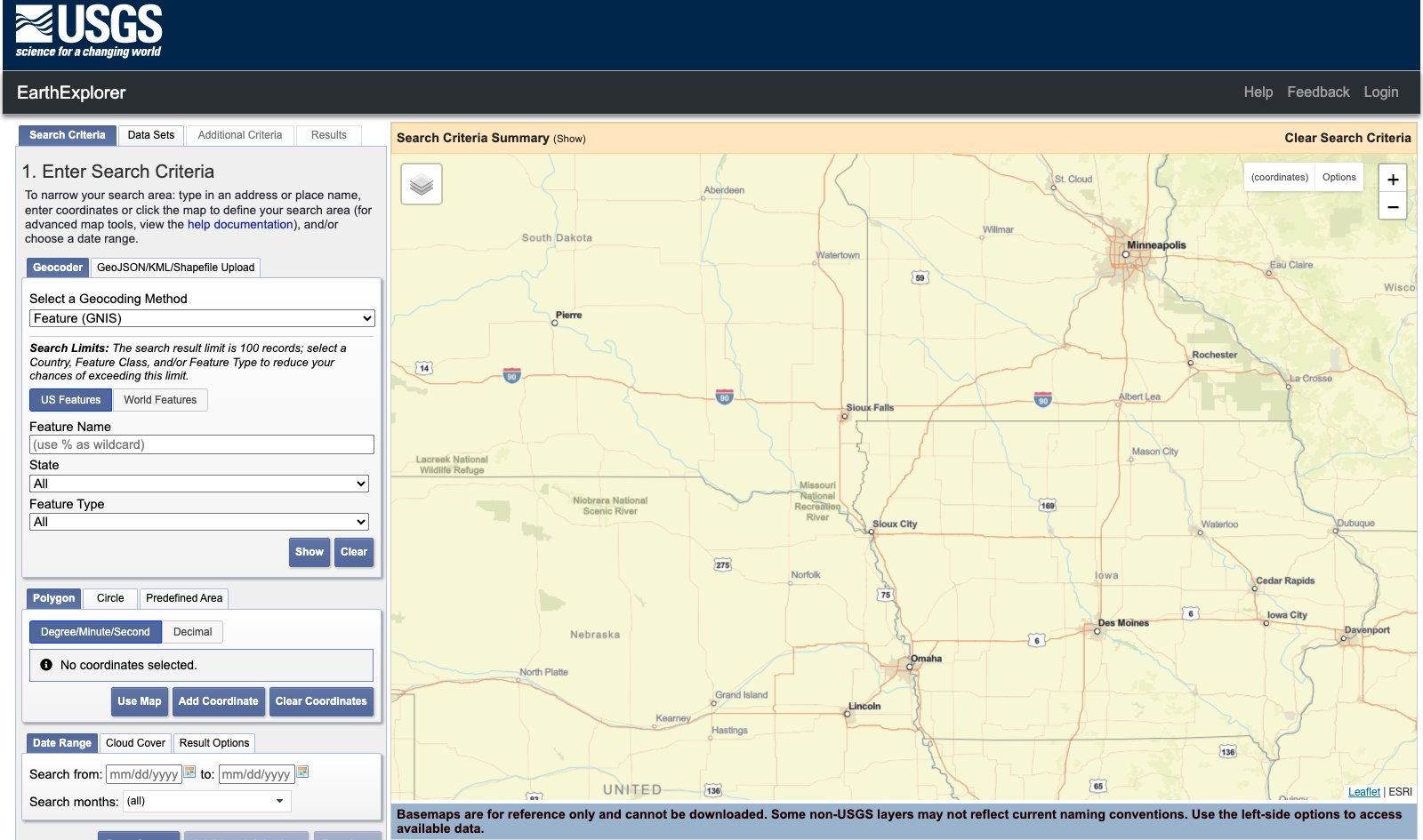Screen dimensions: 1423x840
Task: Open the Feedback link
Action: (1318, 92)
